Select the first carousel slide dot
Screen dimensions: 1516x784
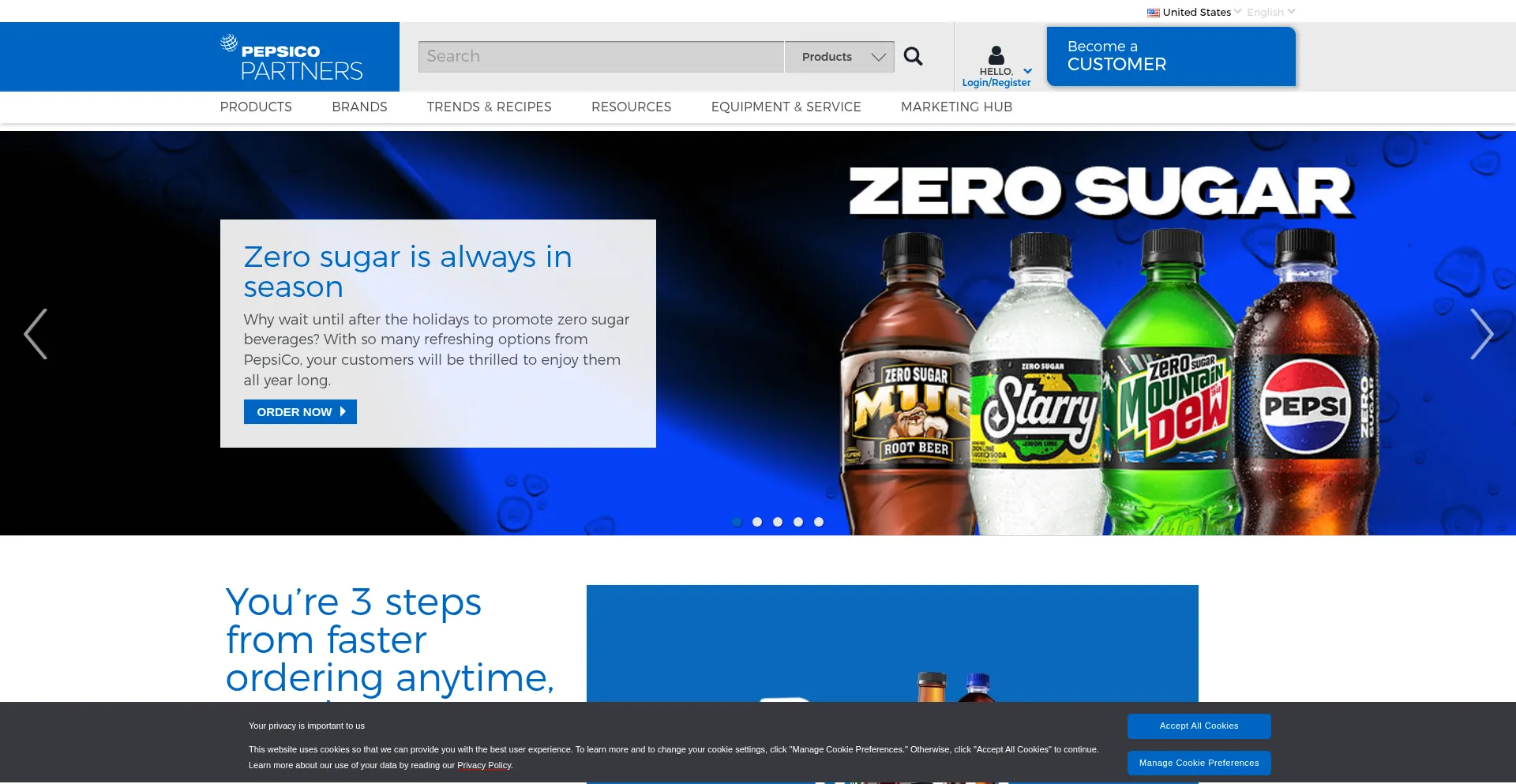click(737, 522)
